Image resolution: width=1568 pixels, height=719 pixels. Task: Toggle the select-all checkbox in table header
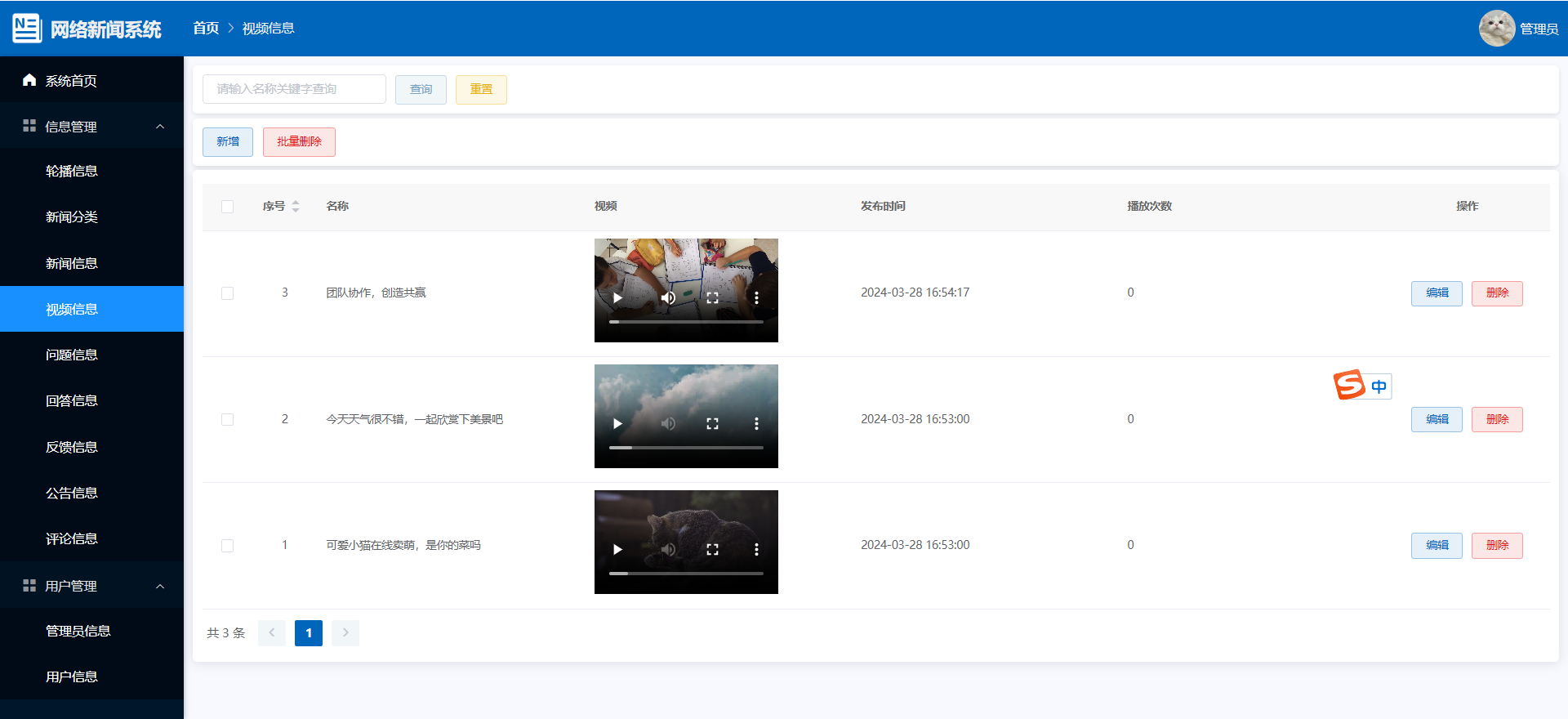coord(228,207)
